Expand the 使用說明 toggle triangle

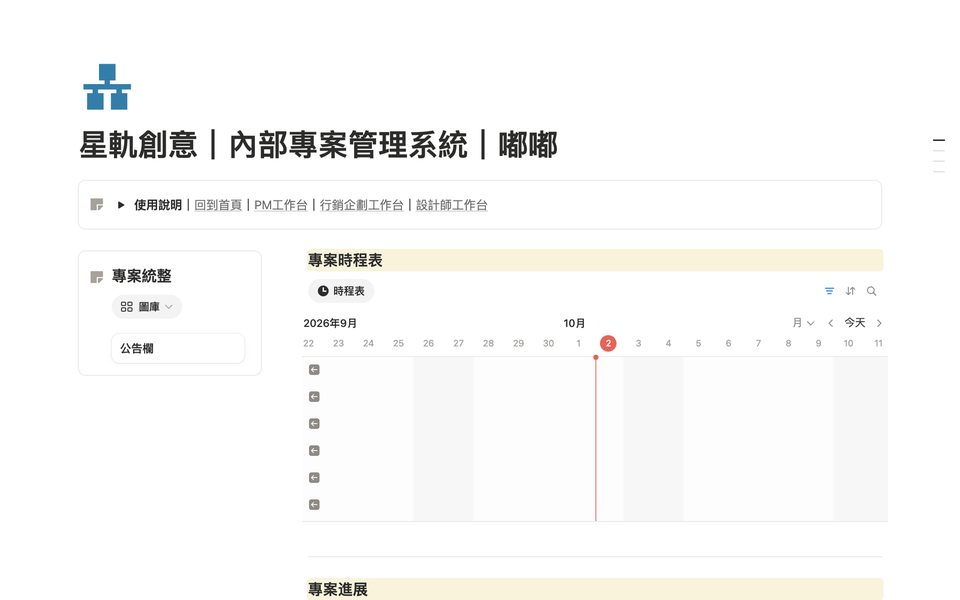(x=121, y=205)
